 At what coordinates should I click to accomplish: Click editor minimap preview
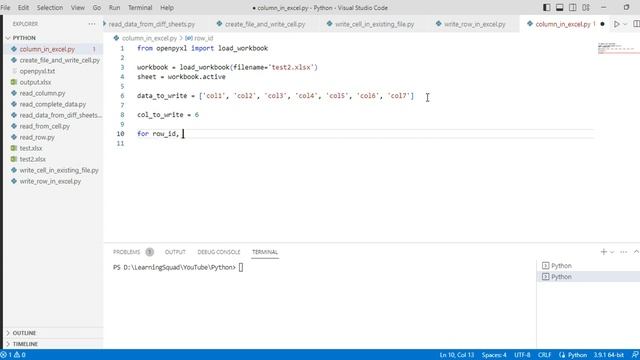tap(617, 48)
